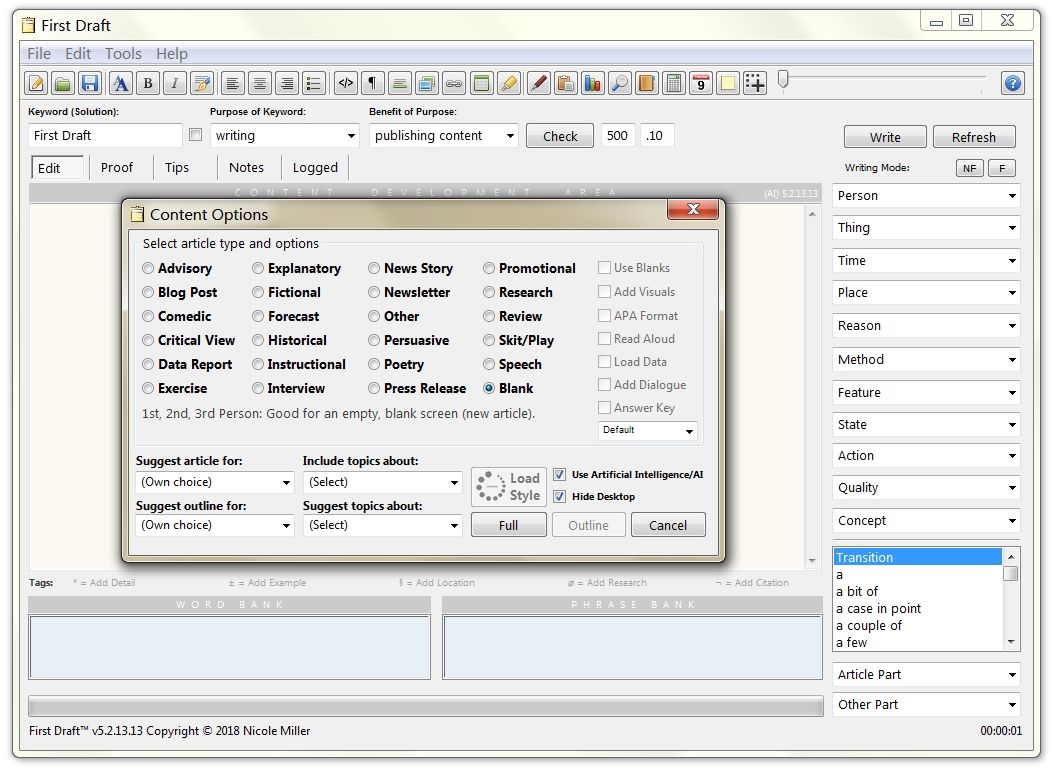Viewport: 1054px width, 768px height.
Task: Open the bar chart icon
Action: [x=592, y=83]
